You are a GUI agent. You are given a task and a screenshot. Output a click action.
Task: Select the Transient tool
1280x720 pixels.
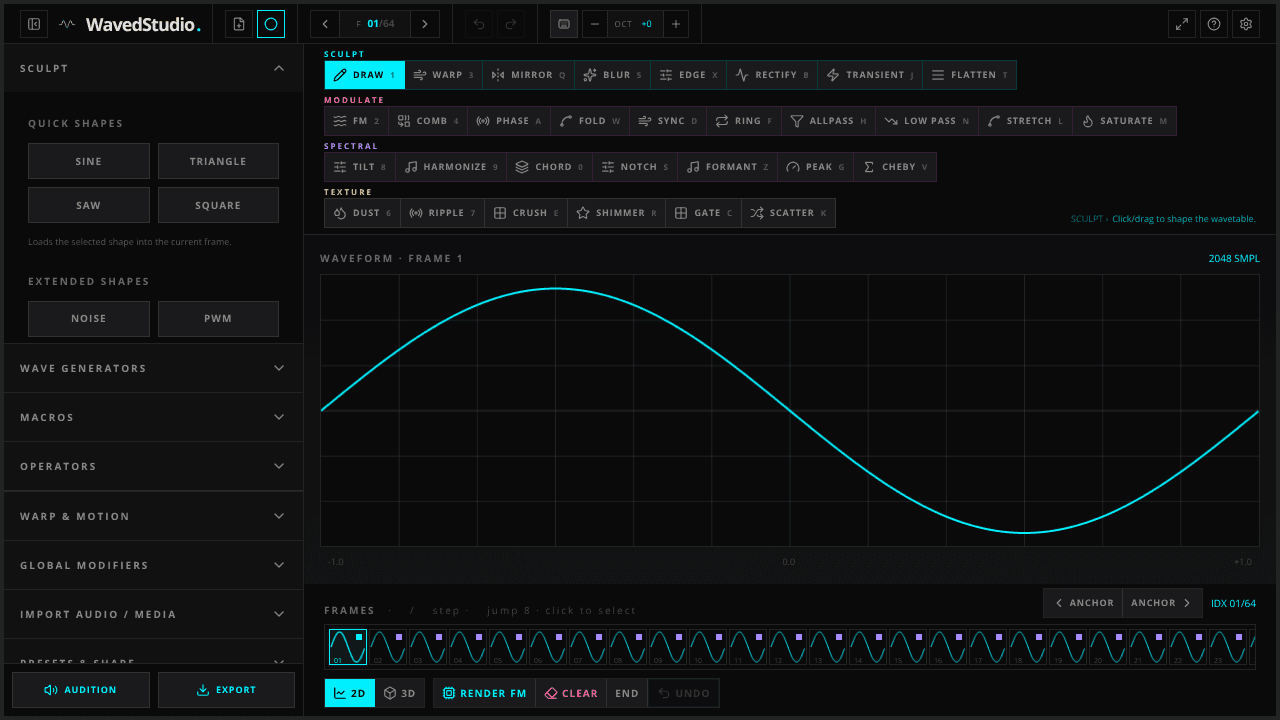[871, 75]
